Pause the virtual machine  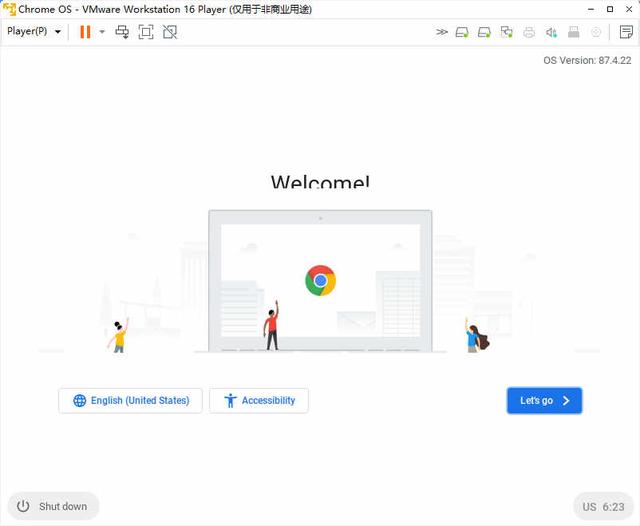click(85, 32)
